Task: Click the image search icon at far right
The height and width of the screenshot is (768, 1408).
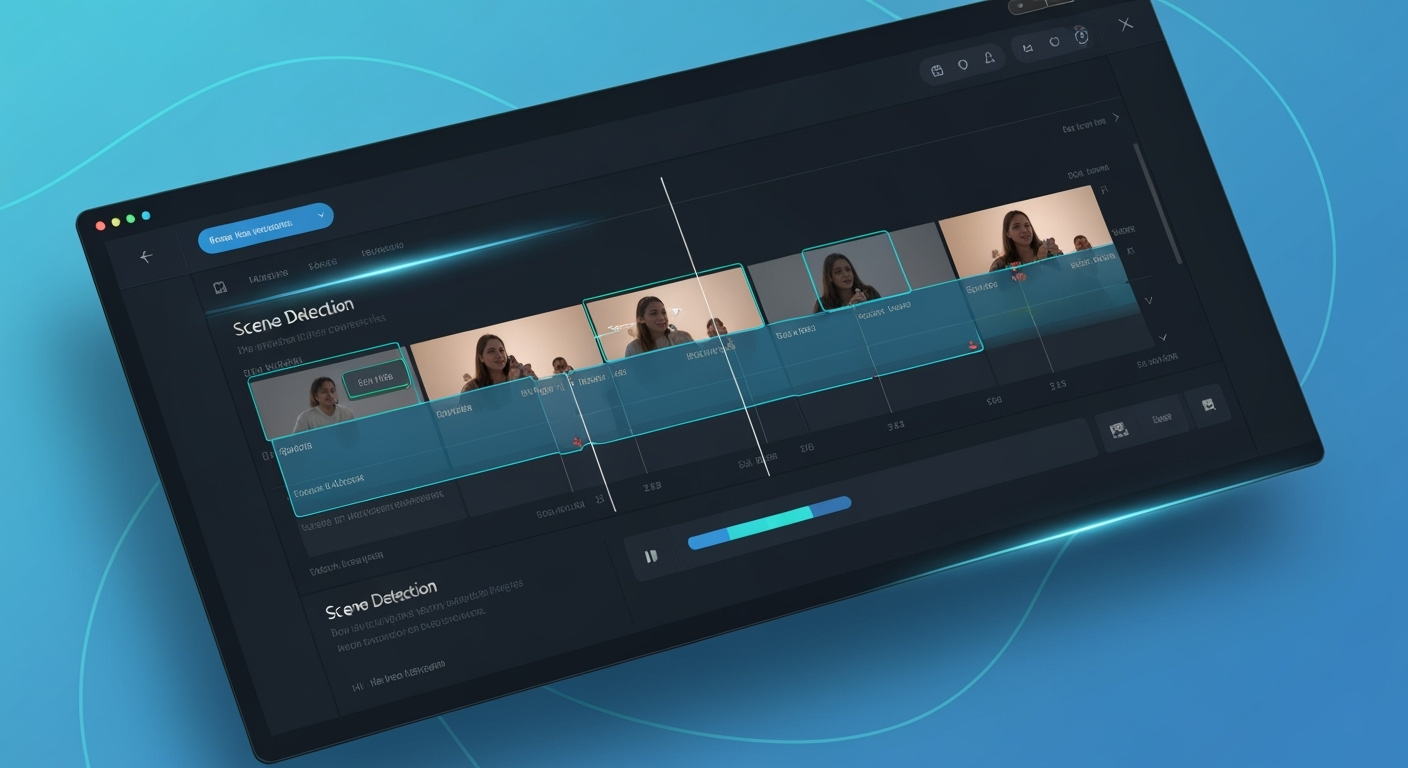Action: click(x=1207, y=405)
